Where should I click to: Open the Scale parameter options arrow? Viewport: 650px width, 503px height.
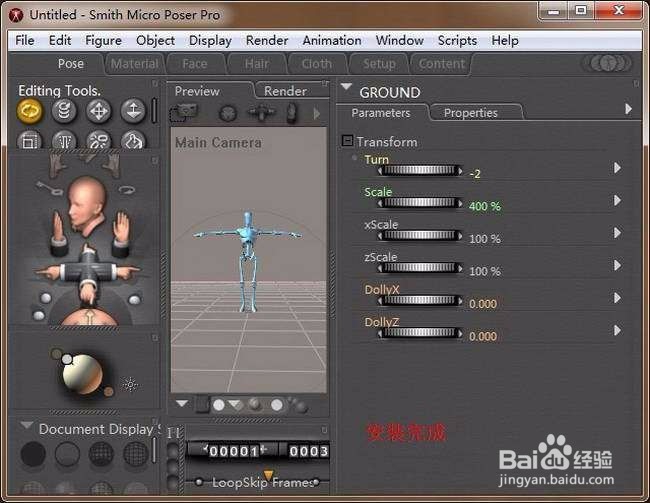click(617, 200)
